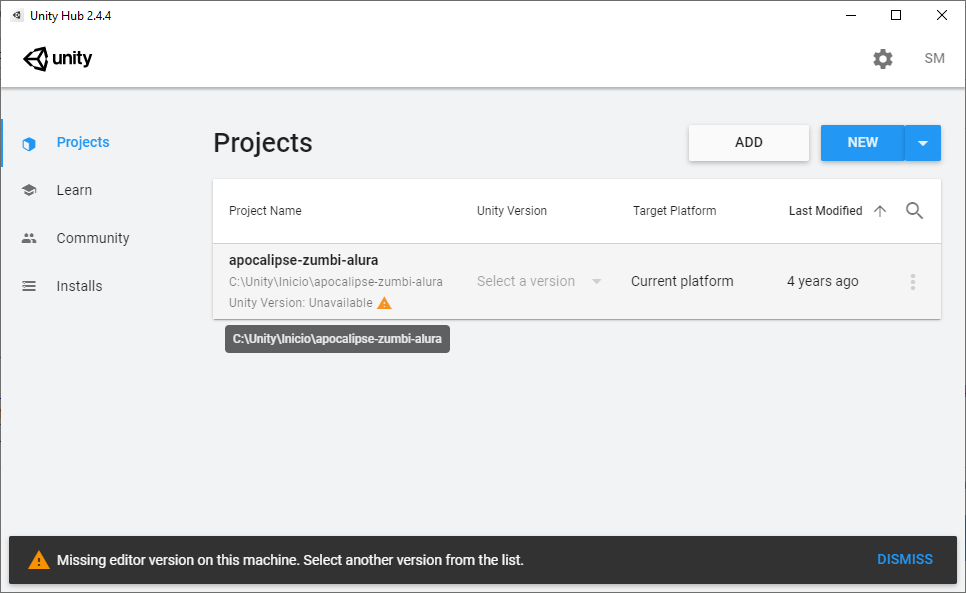Screen dimensions: 966x593
Task: Click the Target Platform column header
Action: (x=675, y=211)
